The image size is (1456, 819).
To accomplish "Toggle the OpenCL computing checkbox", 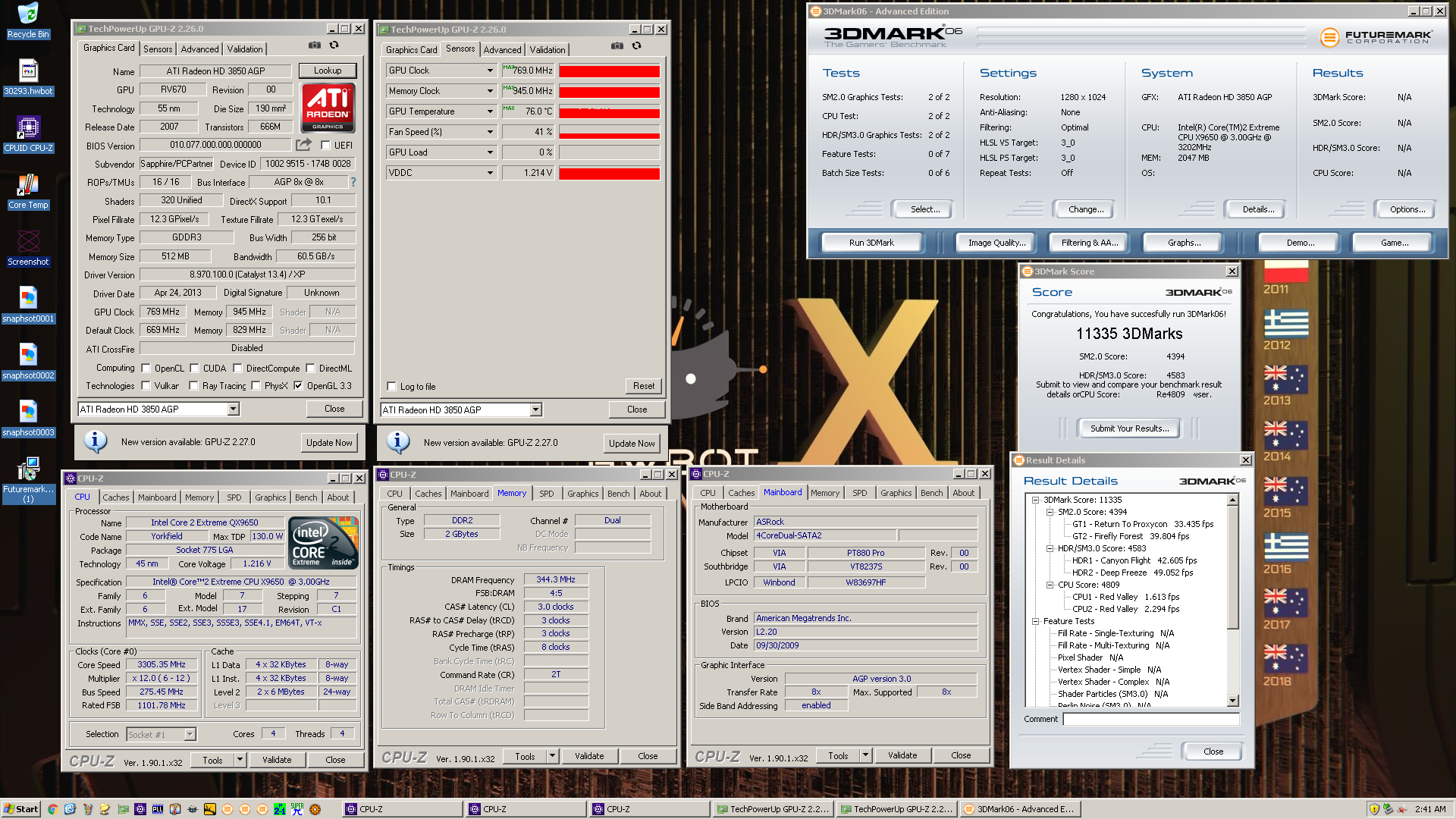I will pyautogui.click(x=146, y=369).
